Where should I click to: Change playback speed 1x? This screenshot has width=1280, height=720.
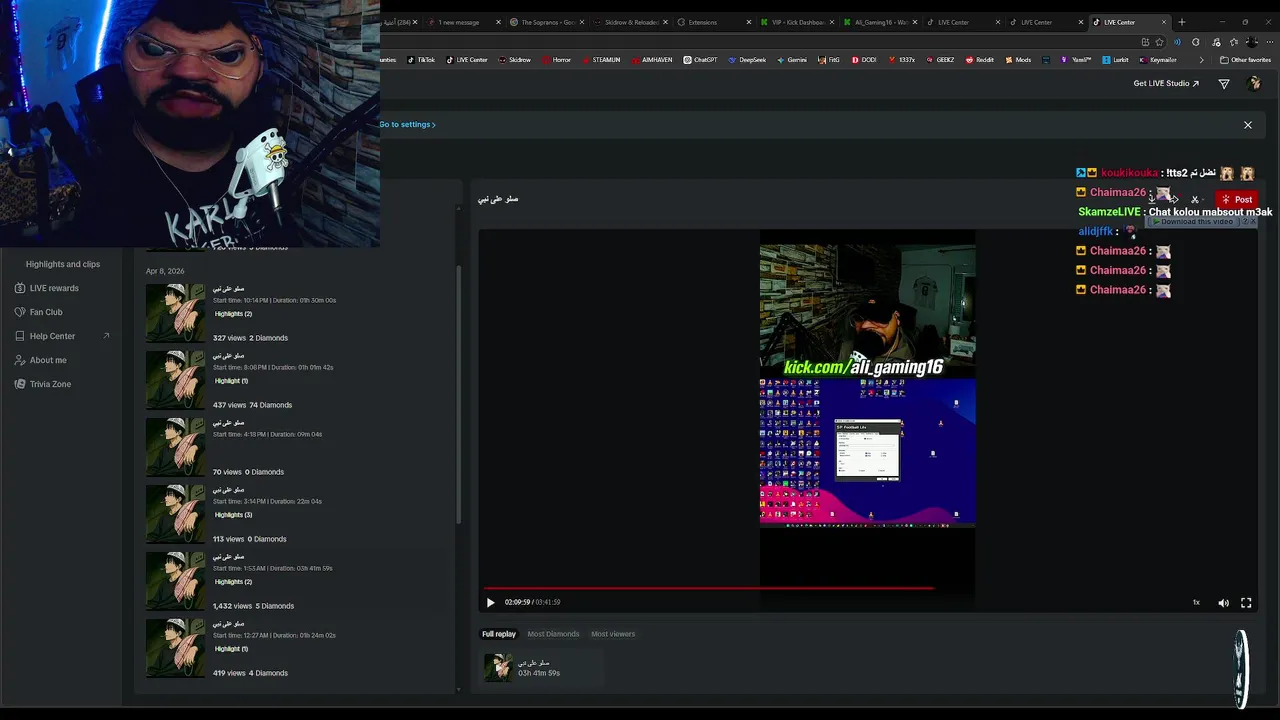pos(1196,603)
